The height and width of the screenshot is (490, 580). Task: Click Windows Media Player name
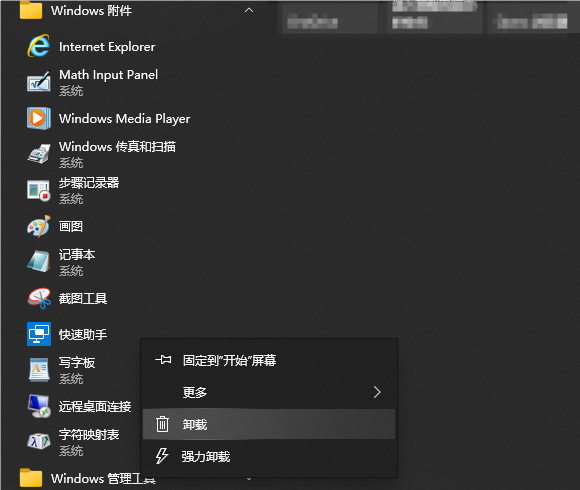pyautogui.click(x=125, y=119)
